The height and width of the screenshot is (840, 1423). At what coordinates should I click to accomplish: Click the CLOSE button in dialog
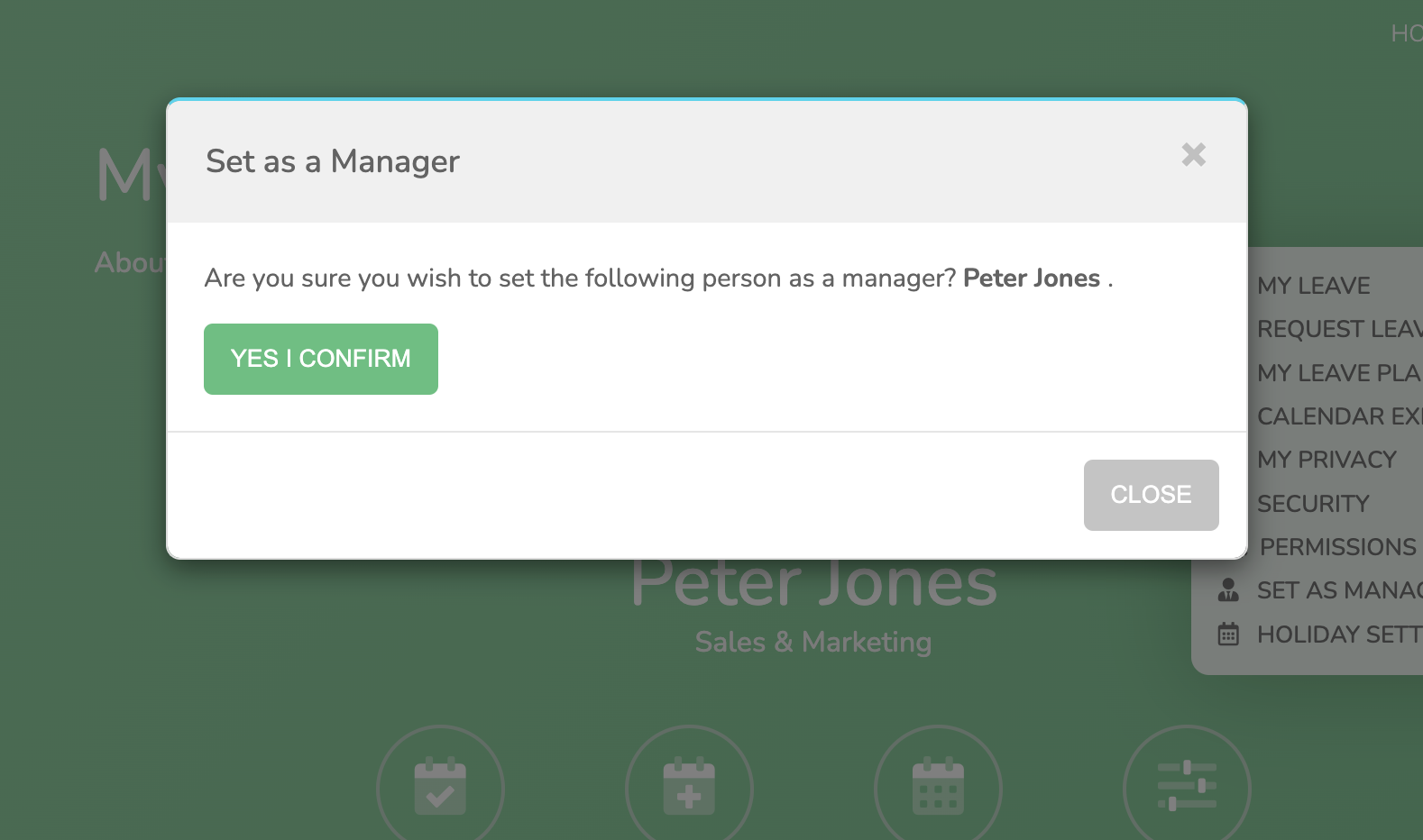point(1151,495)
